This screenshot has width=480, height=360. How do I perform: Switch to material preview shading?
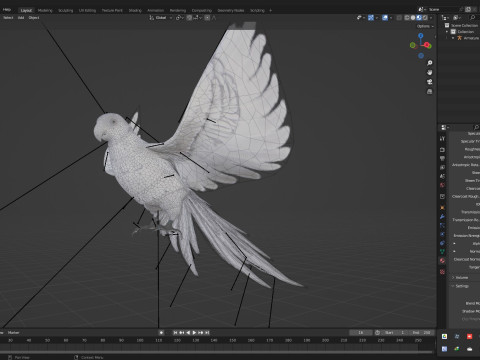(x=419, y=18)
